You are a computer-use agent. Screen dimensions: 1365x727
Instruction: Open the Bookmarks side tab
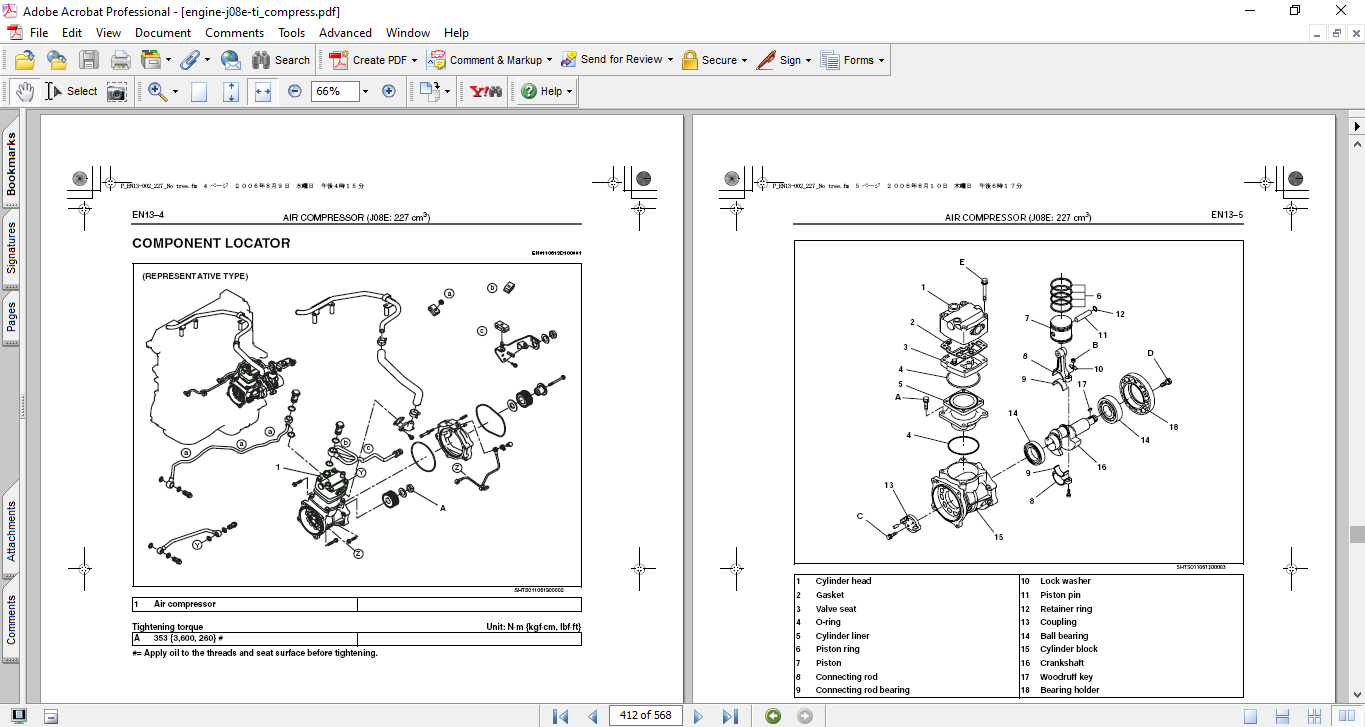click(x=11, y=164)
